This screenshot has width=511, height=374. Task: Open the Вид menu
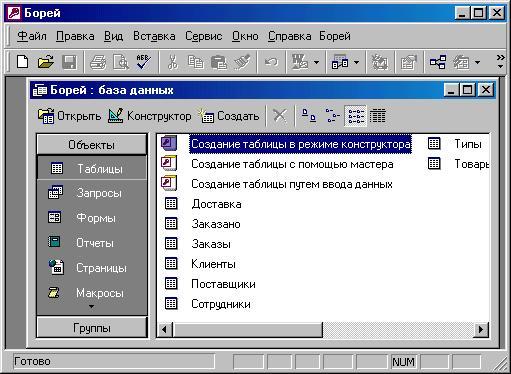point(113,36)
